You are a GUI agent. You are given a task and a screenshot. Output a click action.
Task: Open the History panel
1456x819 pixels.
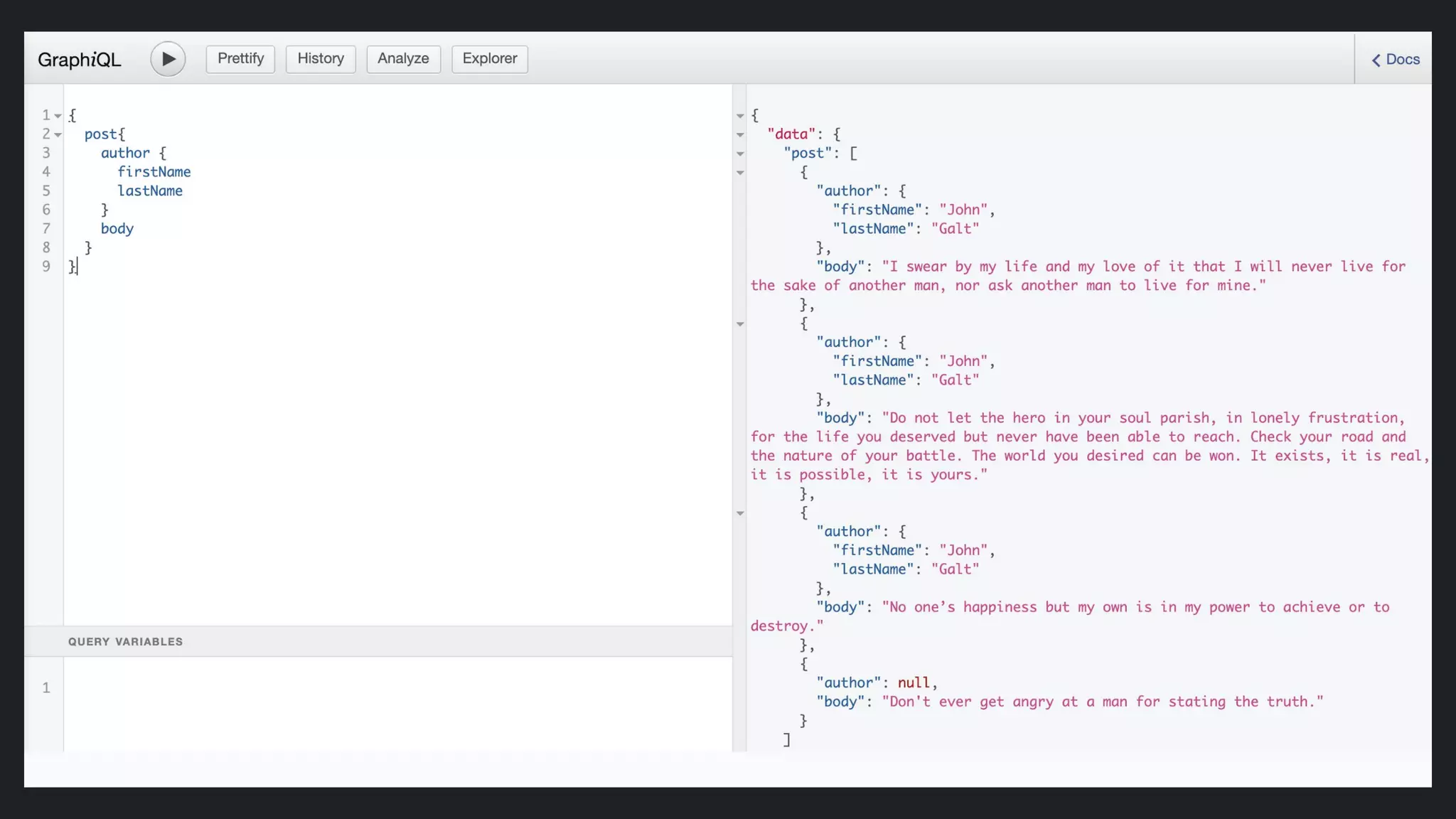coord(321,59)
